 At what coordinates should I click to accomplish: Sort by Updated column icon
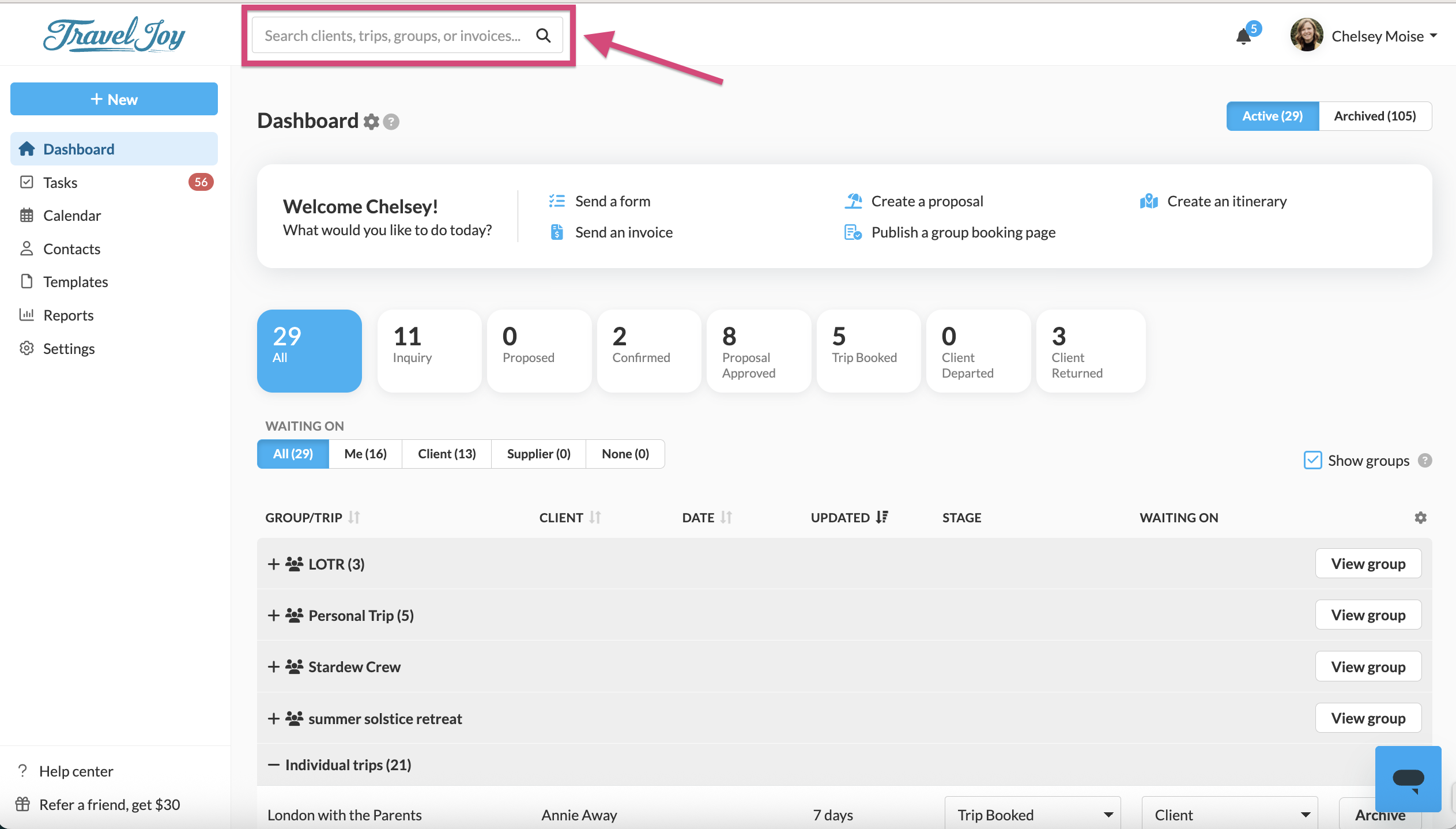(x=882, y=517)
